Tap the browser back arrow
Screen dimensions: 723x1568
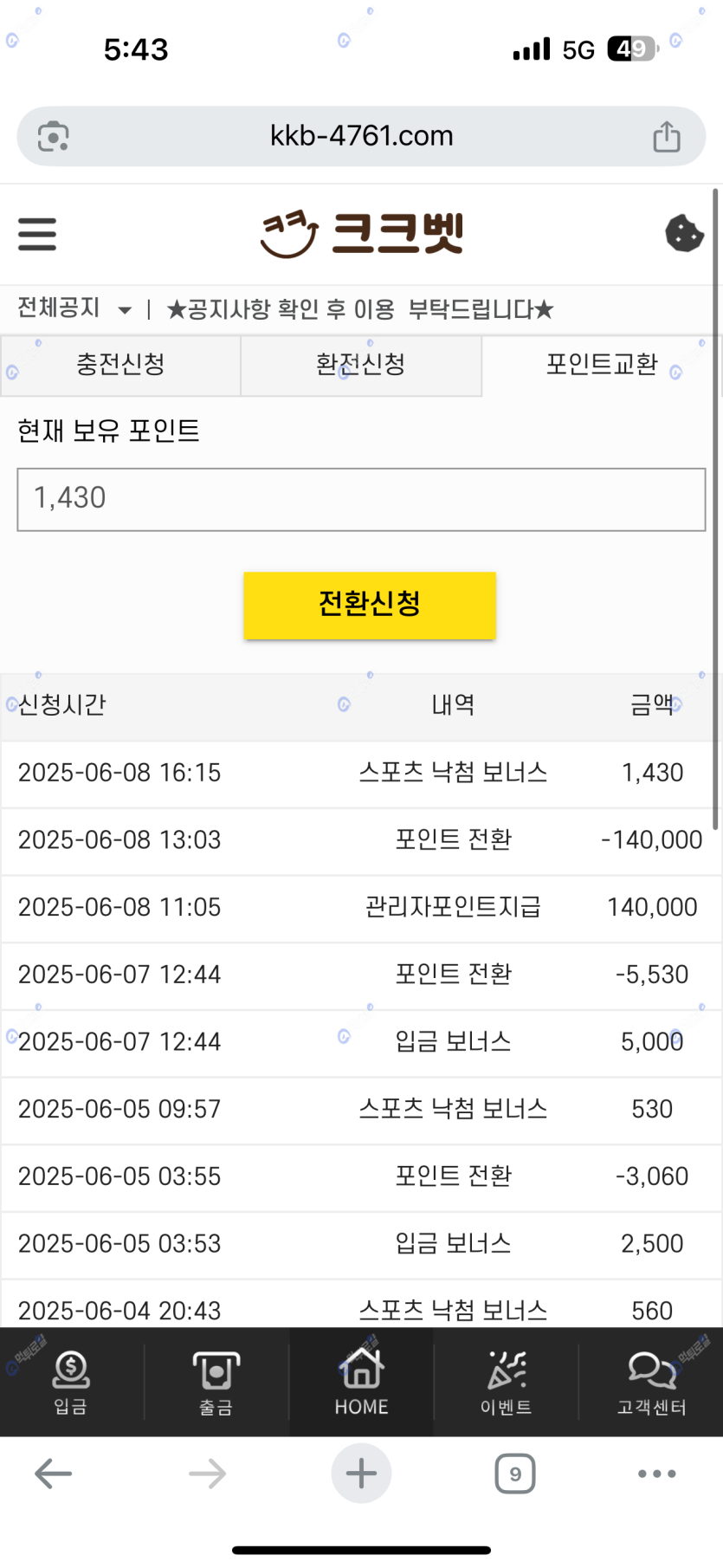(54, 1474)
